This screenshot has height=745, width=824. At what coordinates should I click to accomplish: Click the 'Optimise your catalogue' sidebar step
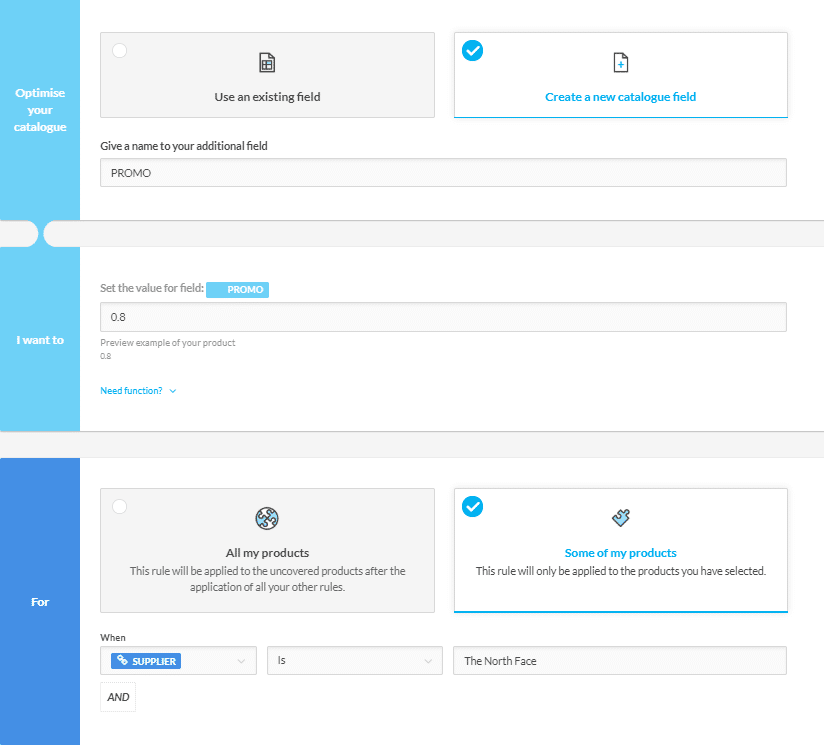tap(40, 110)
